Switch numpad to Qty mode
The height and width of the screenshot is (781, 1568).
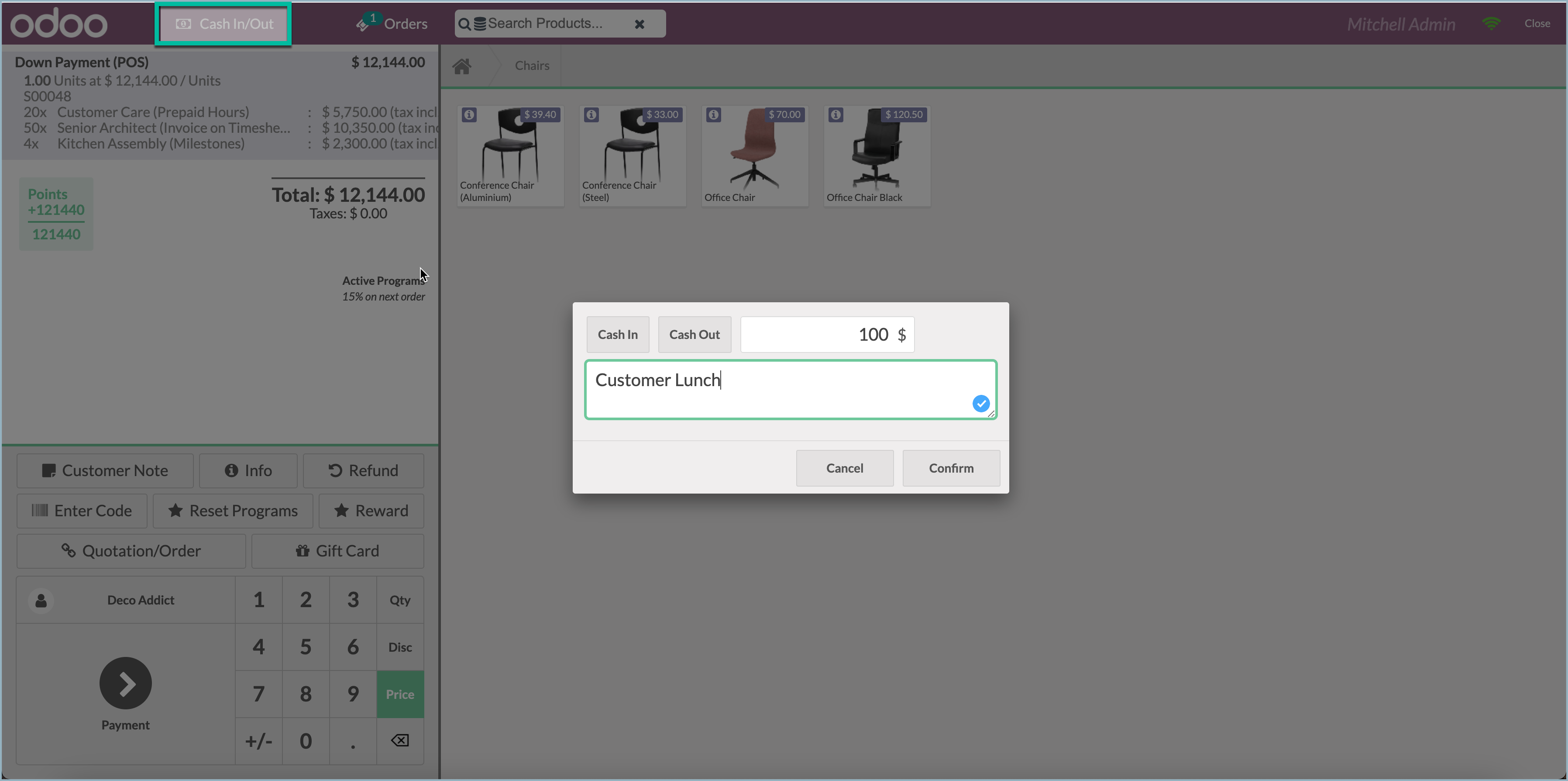[400, 601]
